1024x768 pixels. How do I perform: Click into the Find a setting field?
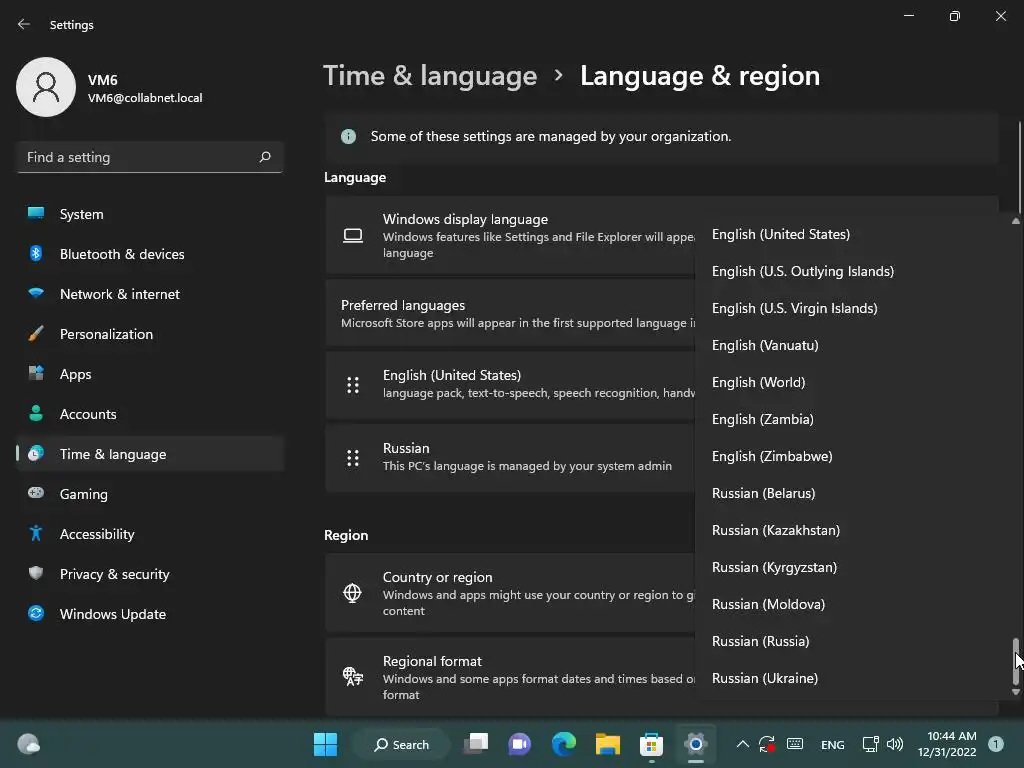tap(150, 157)
